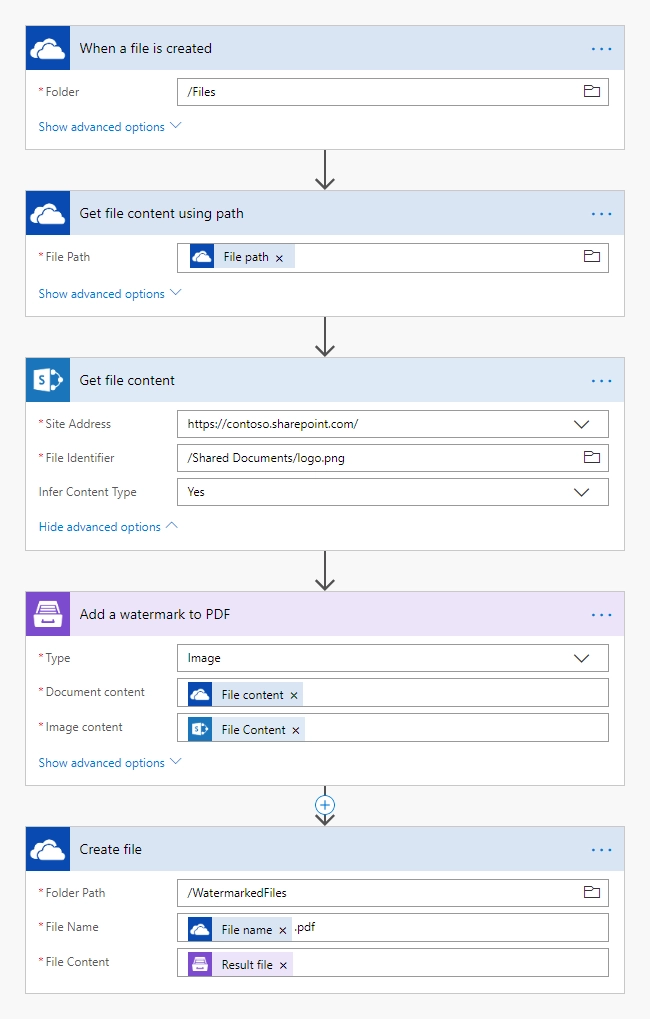Click OneDrive icon on 'Create file' step
The height and width of the screenshot is (1019, 650).
click(47, 849)
